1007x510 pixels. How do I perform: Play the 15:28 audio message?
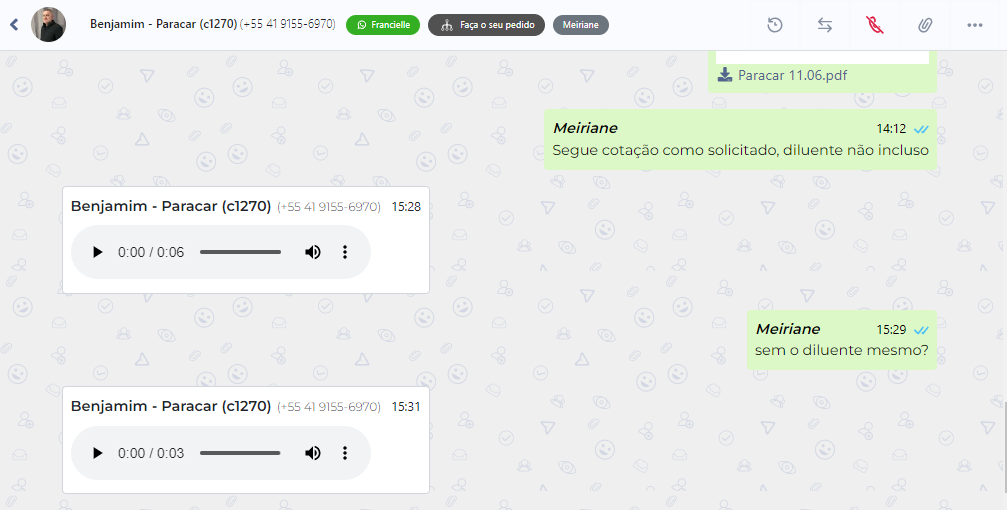point(98,252)
